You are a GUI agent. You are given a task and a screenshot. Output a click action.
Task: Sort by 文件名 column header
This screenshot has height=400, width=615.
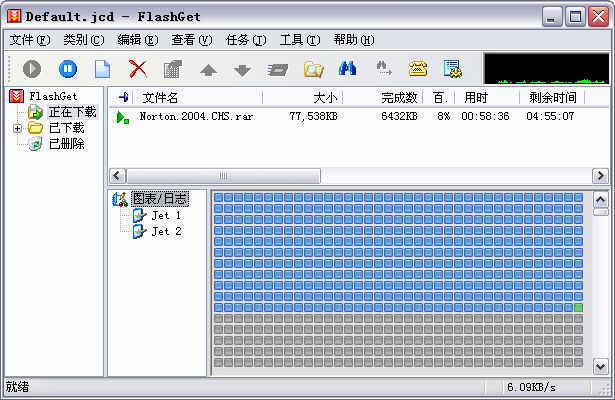click(x=160, y=97)
